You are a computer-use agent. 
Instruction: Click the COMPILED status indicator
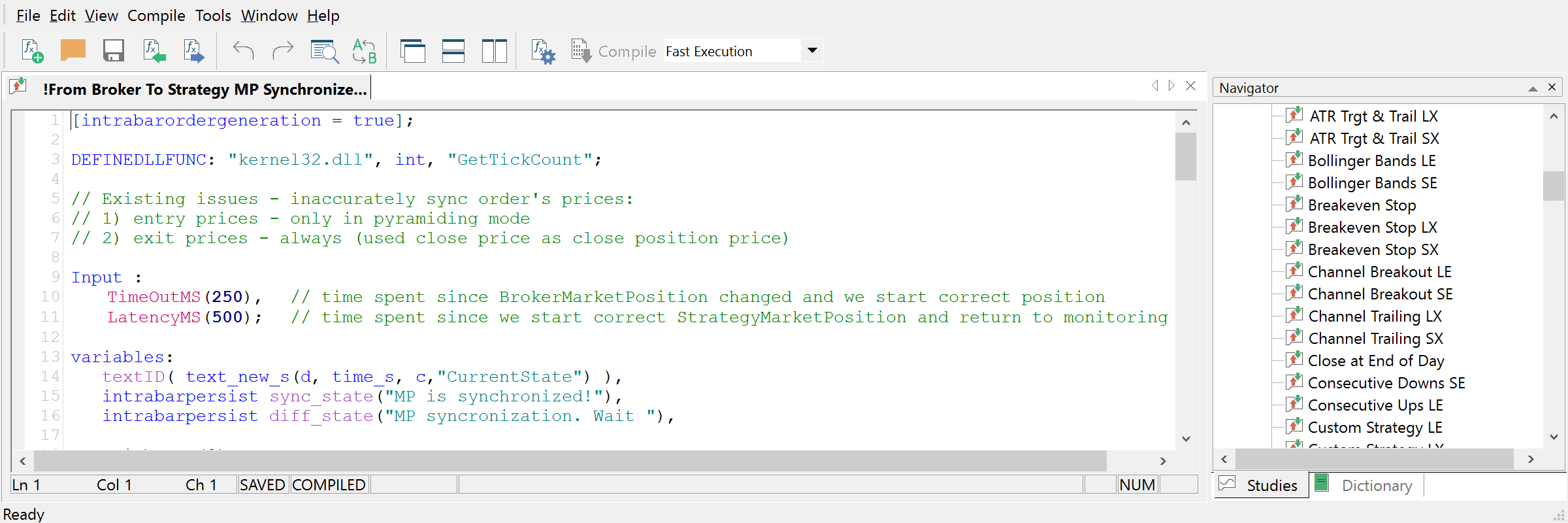click(x=329, y=484)
